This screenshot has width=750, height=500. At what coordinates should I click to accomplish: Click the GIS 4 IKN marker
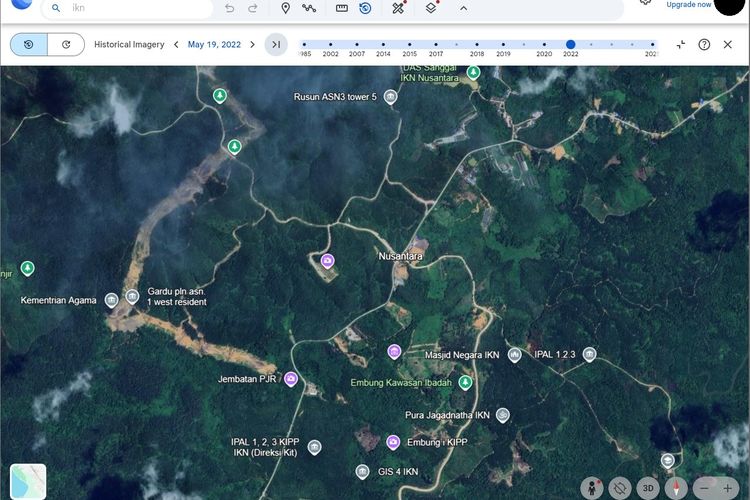point(363,472)
